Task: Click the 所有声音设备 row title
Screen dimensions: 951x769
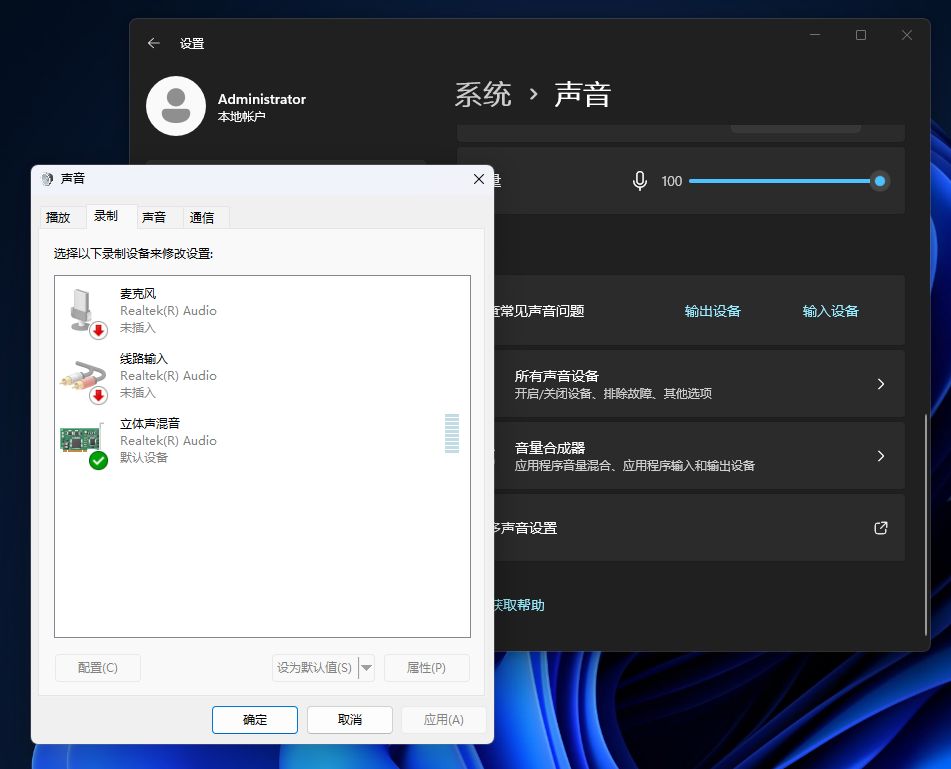Action: click(557, 376)
